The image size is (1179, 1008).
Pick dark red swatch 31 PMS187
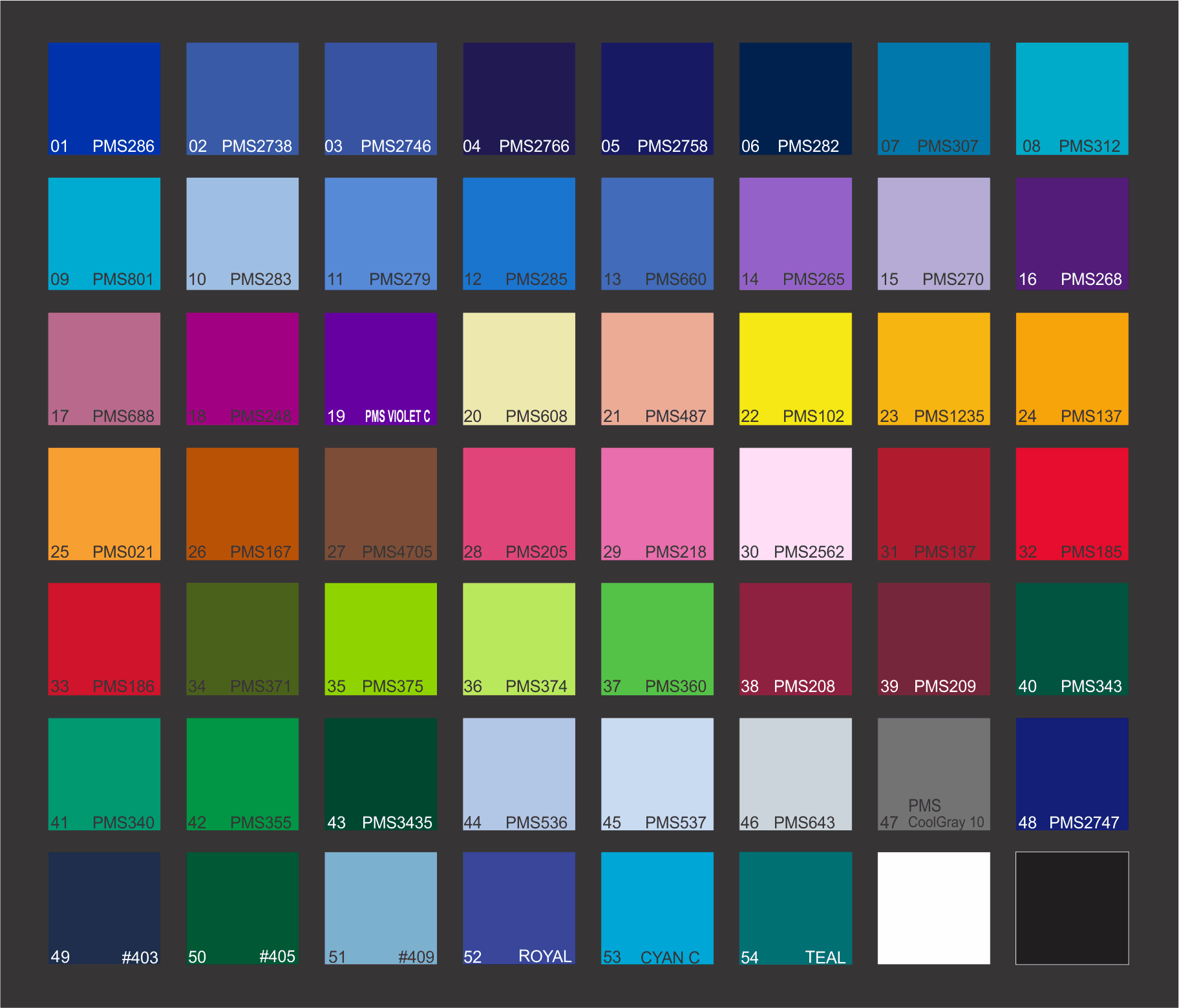pyautogui.click(x=934, y=504)
